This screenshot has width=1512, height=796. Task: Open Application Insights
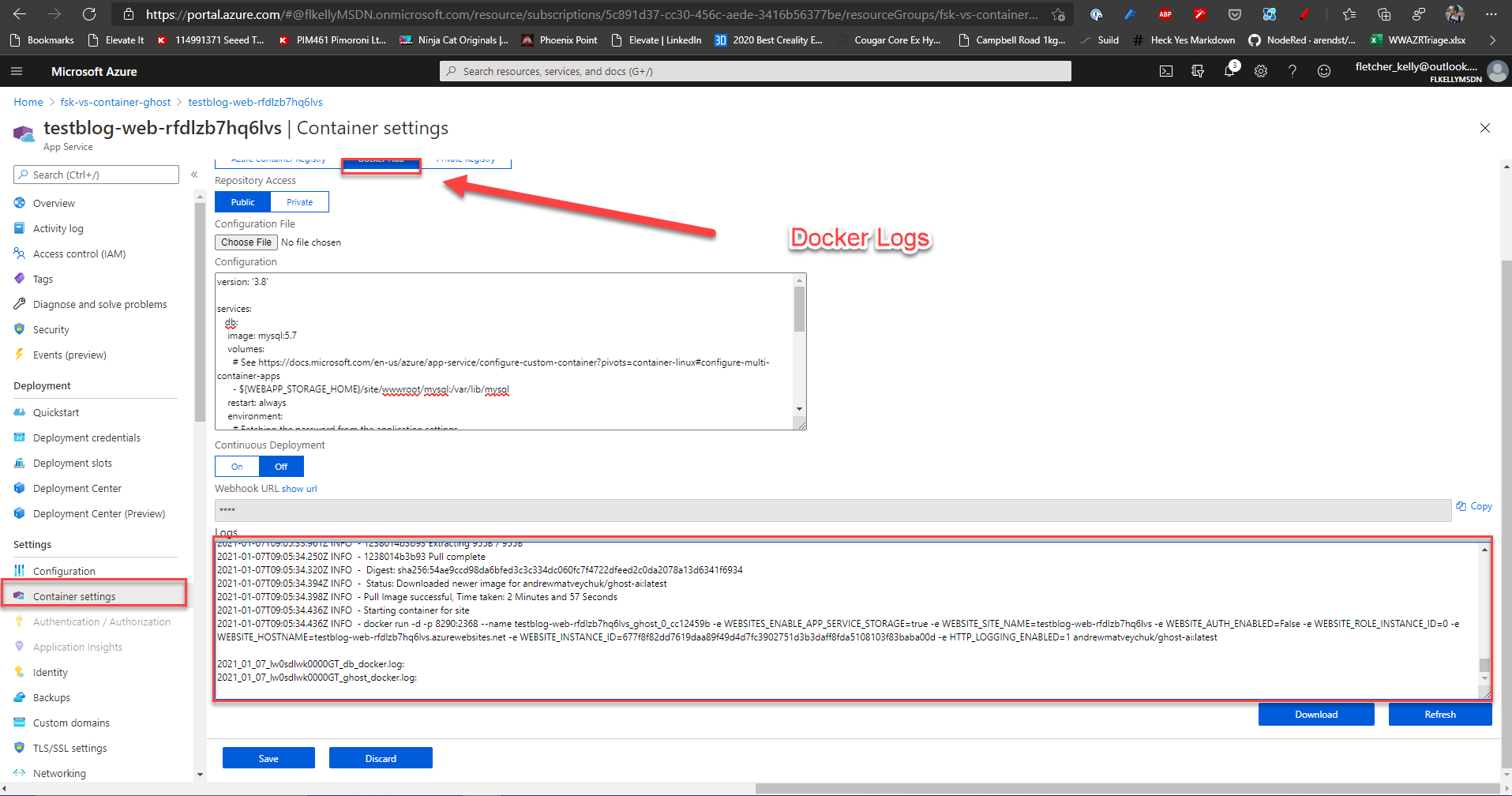click(x=77, y=647)
